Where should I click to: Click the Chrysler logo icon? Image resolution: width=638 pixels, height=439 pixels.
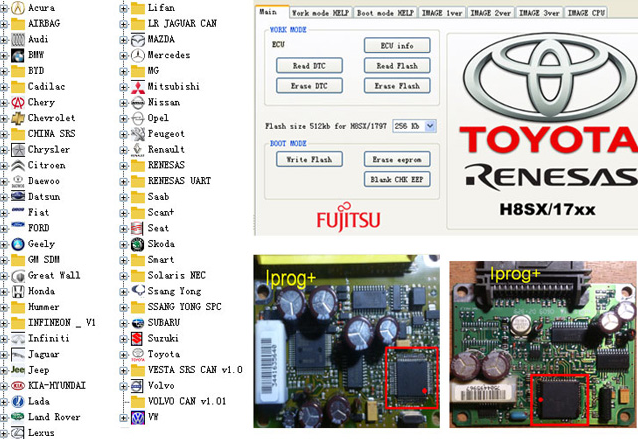[17, 150]
